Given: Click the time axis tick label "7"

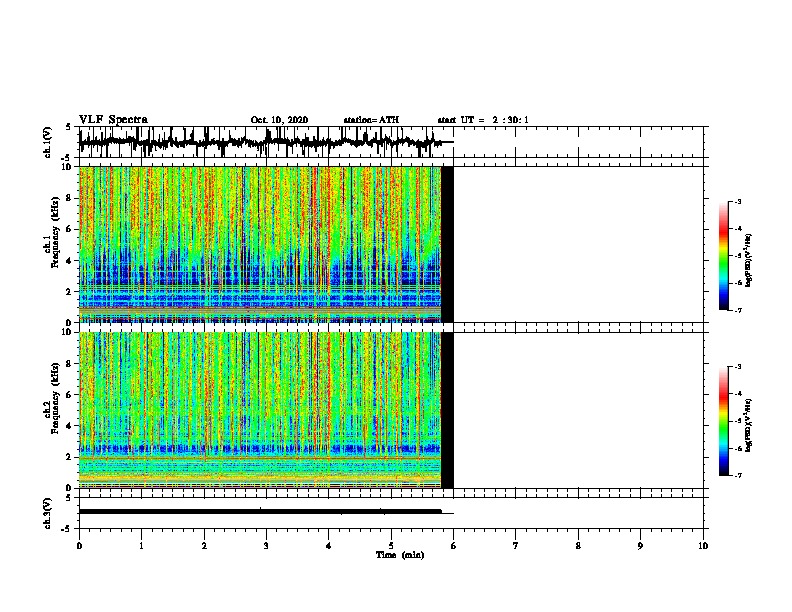Looking at the screenshot, I should 516,546.
